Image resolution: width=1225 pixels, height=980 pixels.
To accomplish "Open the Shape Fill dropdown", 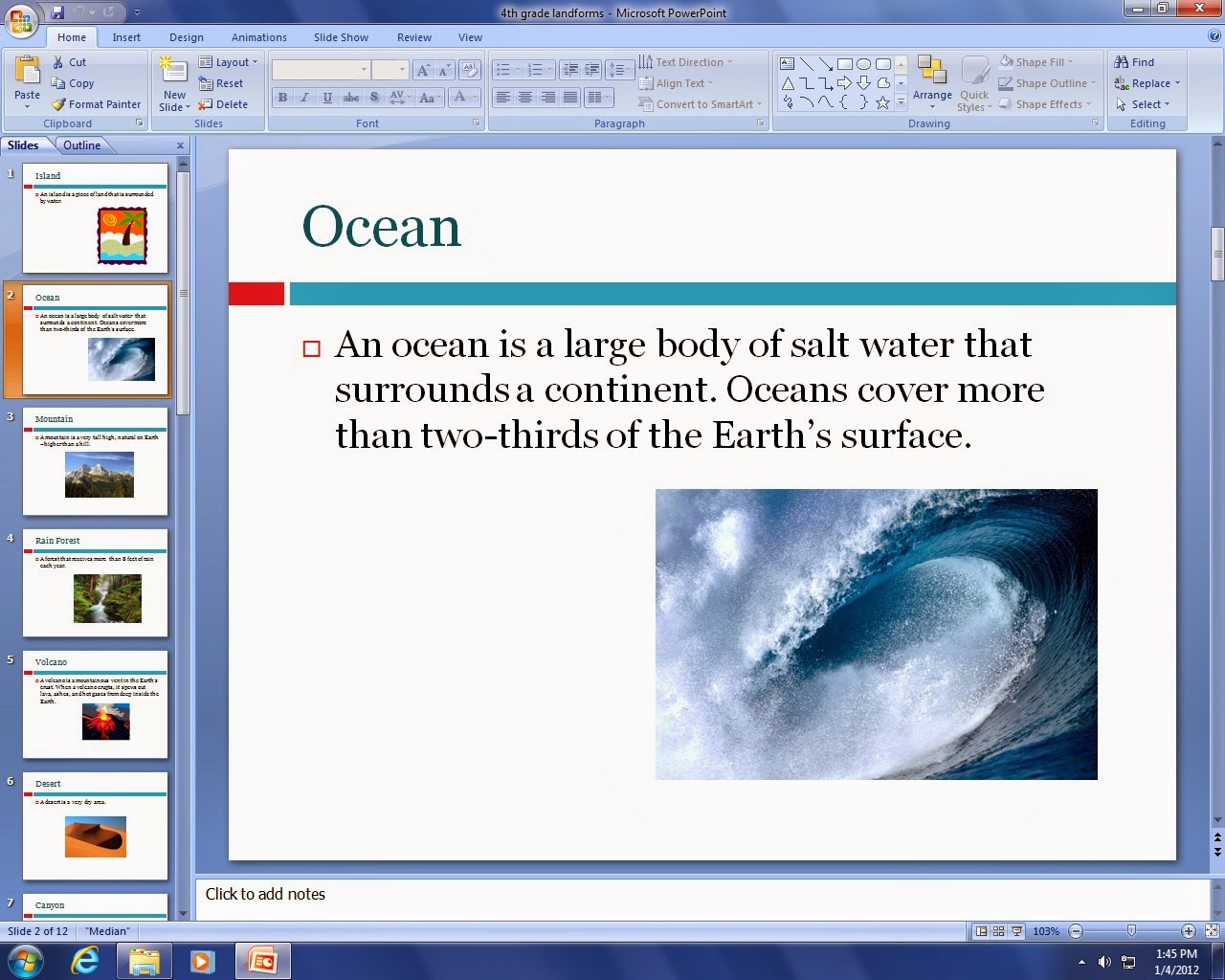I will 1040,60.
